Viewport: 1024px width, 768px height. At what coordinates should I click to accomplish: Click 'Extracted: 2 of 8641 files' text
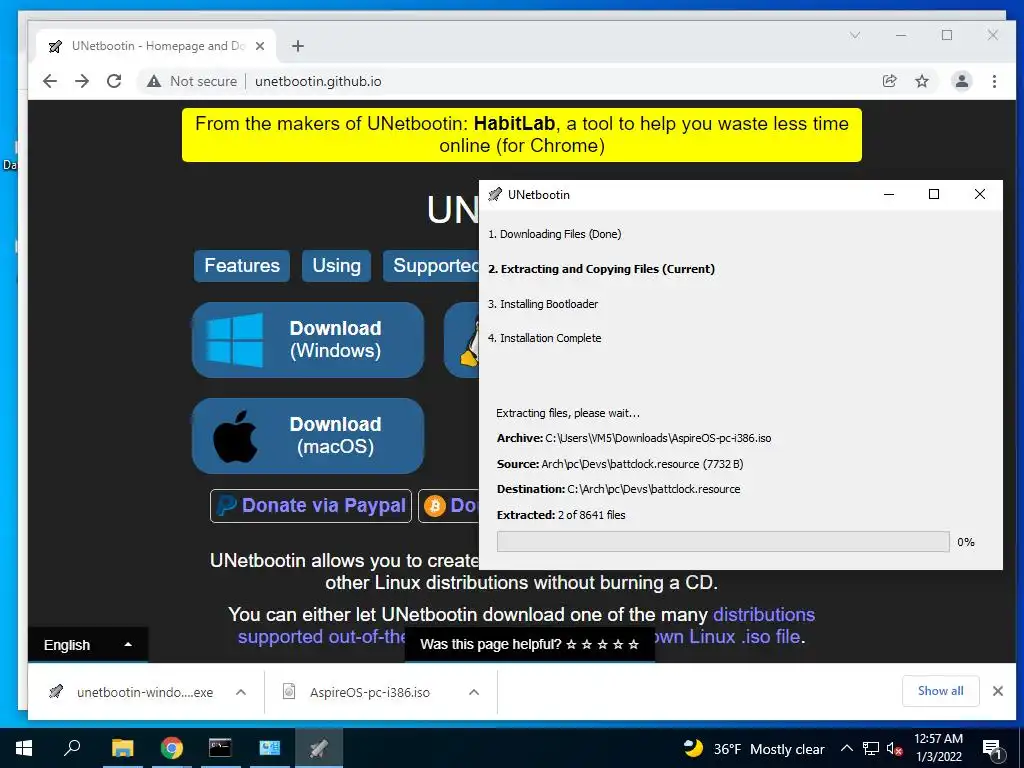[x=561, y=515]
